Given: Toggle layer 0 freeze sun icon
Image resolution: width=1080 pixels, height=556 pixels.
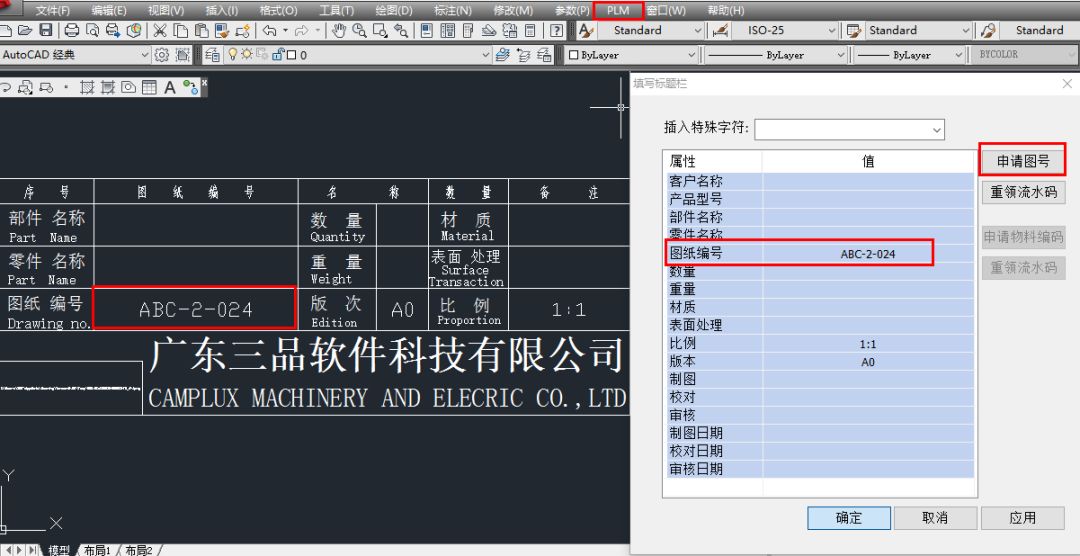Looking at the screenshot, I should tap(247, 54).
